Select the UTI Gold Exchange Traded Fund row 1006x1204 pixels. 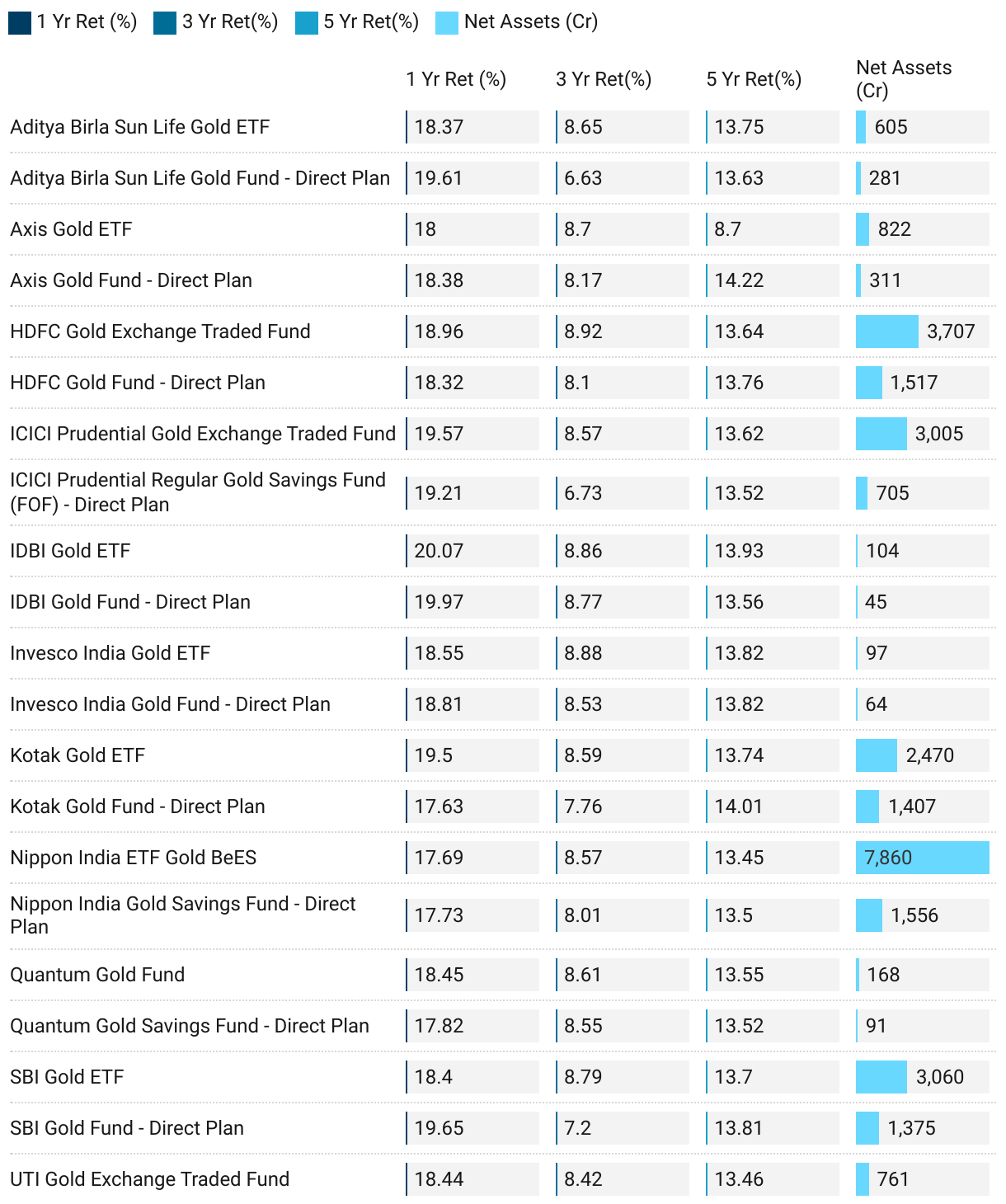[x=501, y=1179]
